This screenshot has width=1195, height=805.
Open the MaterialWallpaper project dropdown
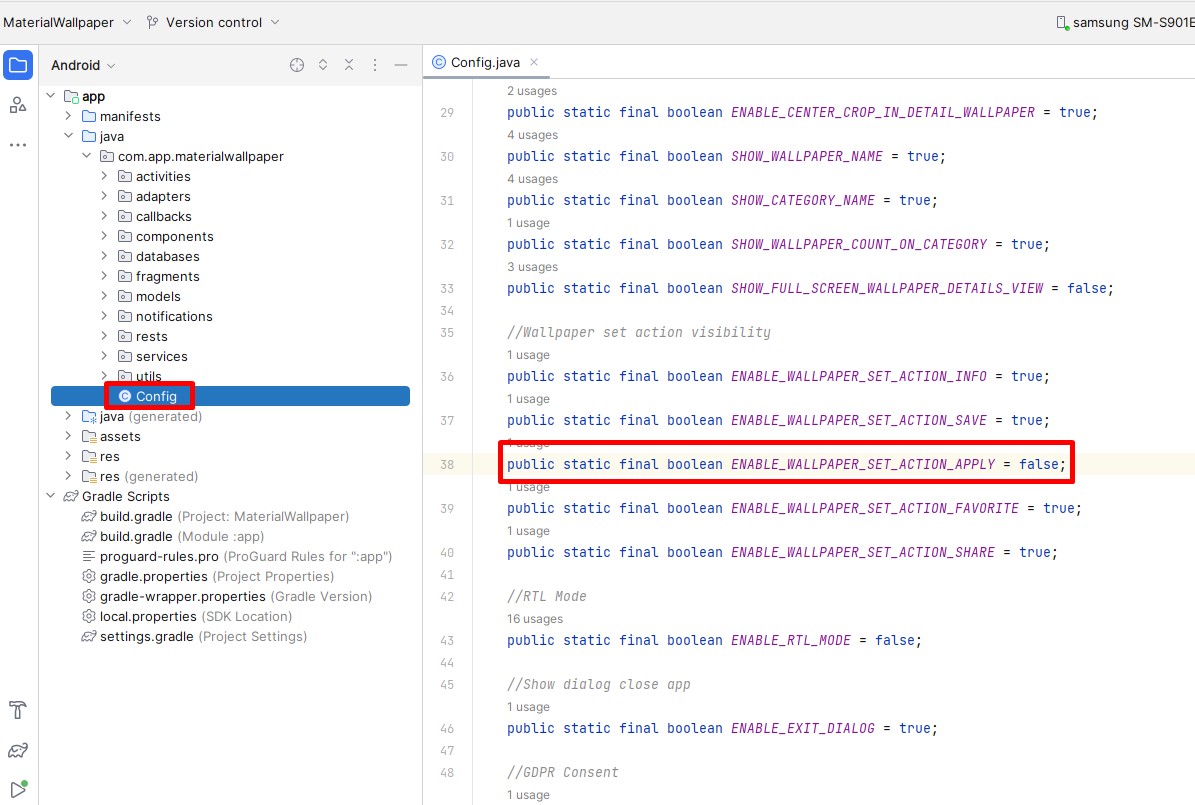coord(66,22)
